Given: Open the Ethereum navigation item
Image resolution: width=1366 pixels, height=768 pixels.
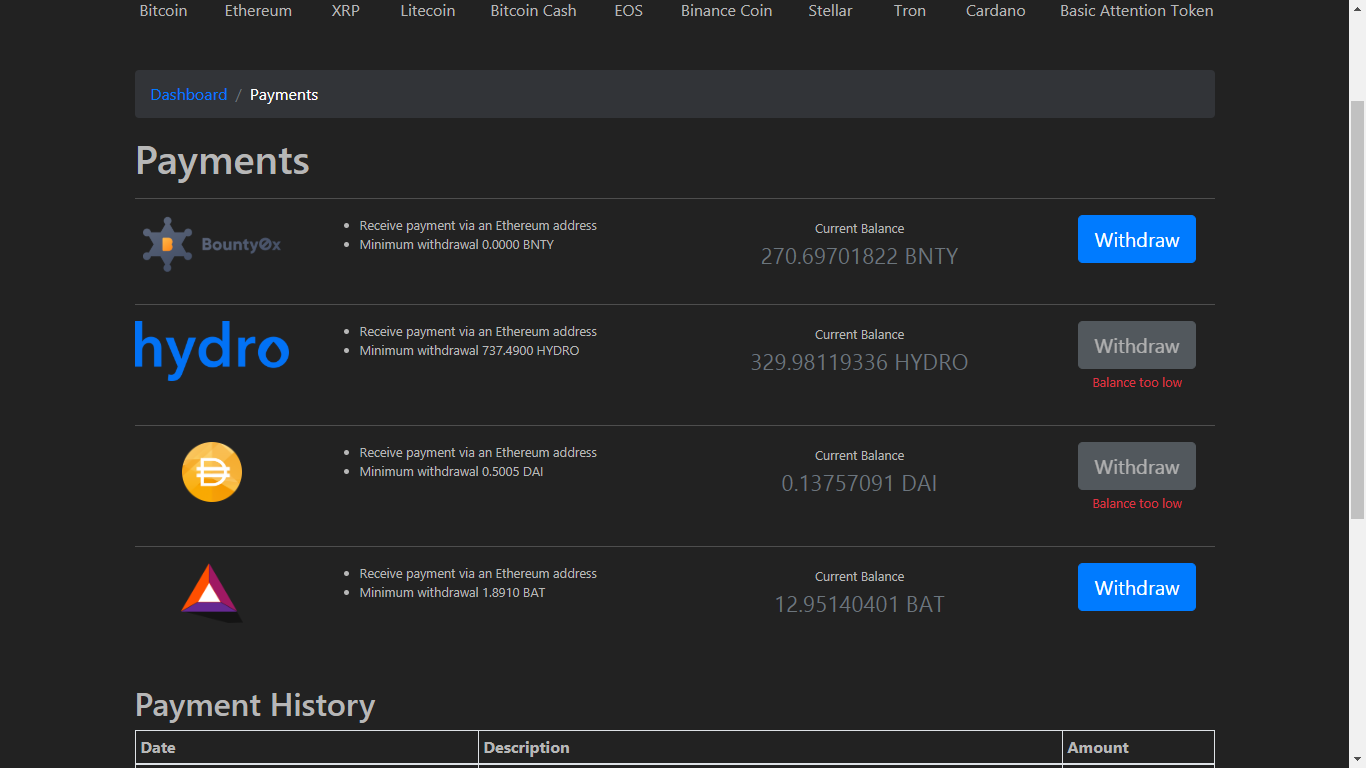Looking at the screenshot, I should (x=258, y=11).
